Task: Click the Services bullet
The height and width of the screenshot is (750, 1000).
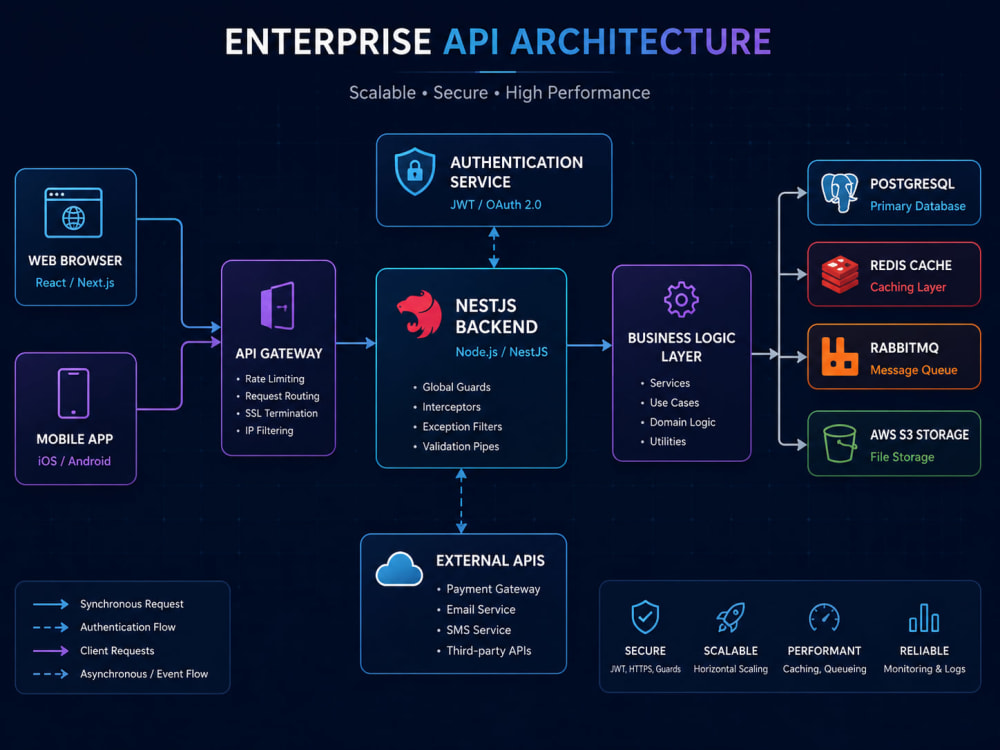Action: tap(665, 383)
